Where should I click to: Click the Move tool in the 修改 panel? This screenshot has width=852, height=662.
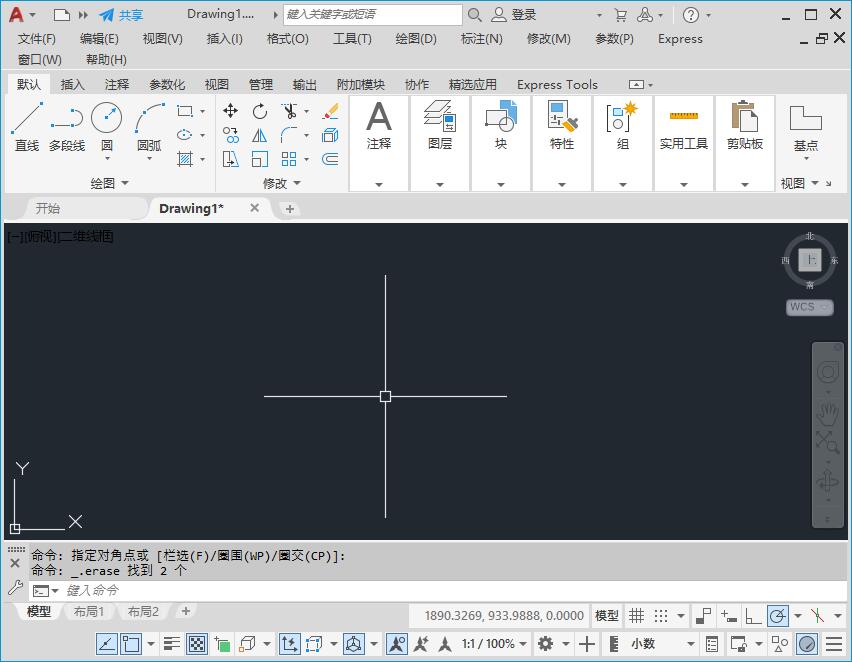(x=231, y=110)
